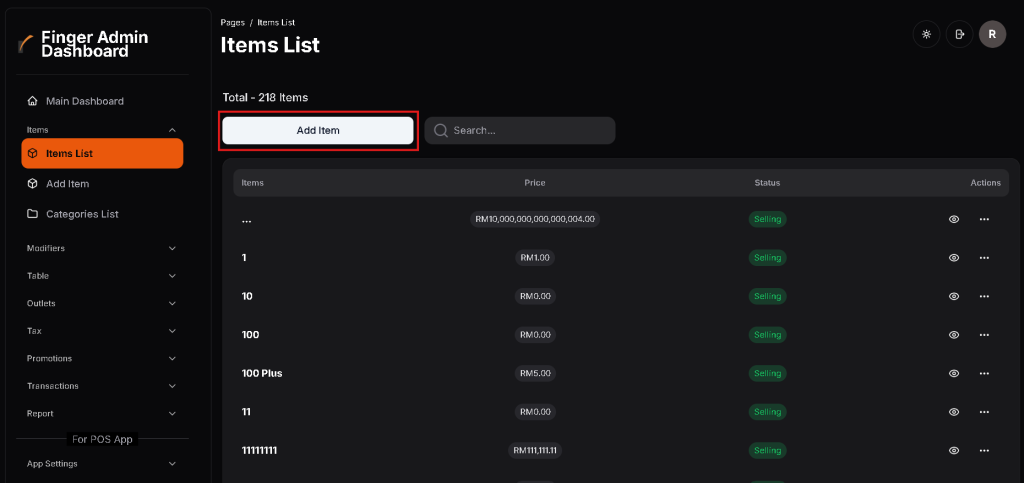Viewport: 1024px width, 483px height.
Task: Focus the Search input field
Action: [x=528, y=130]
